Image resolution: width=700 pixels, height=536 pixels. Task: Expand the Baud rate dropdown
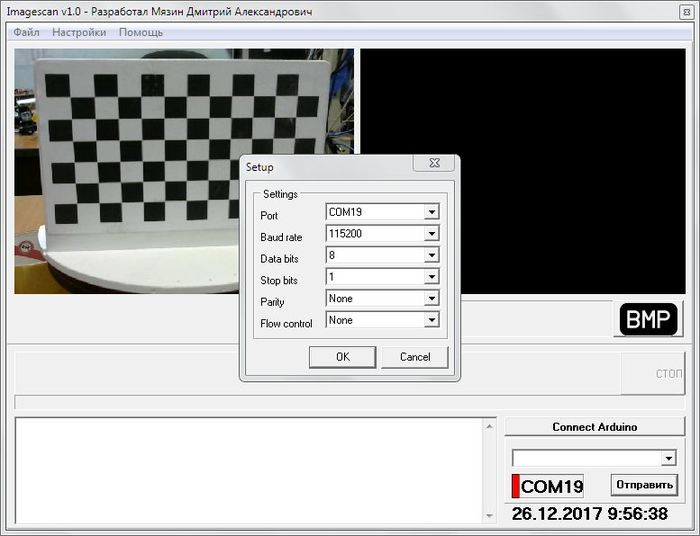click(431, 234)
